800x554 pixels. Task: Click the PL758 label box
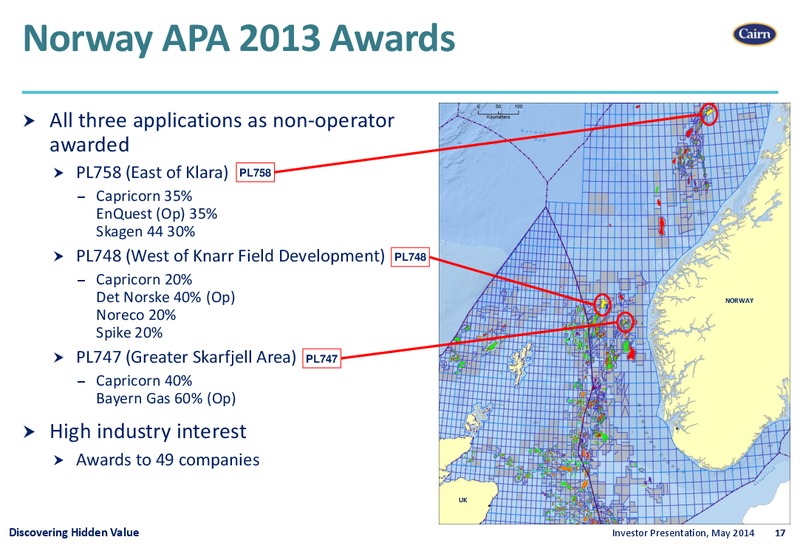click(255, 172)
